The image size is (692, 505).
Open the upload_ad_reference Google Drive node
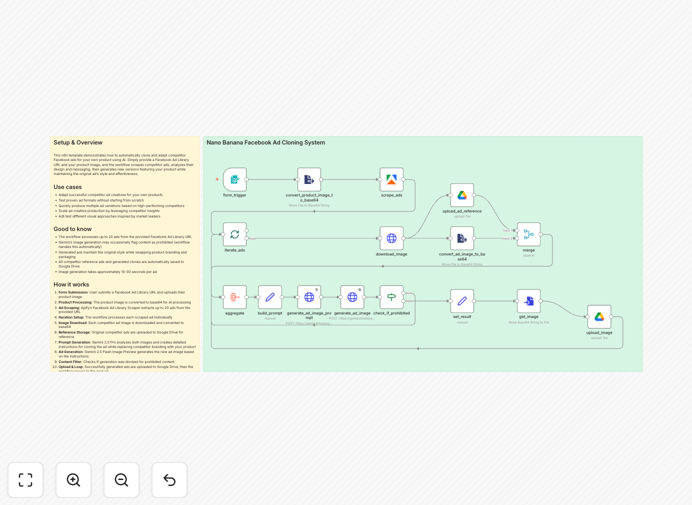(x=462, y=195)
